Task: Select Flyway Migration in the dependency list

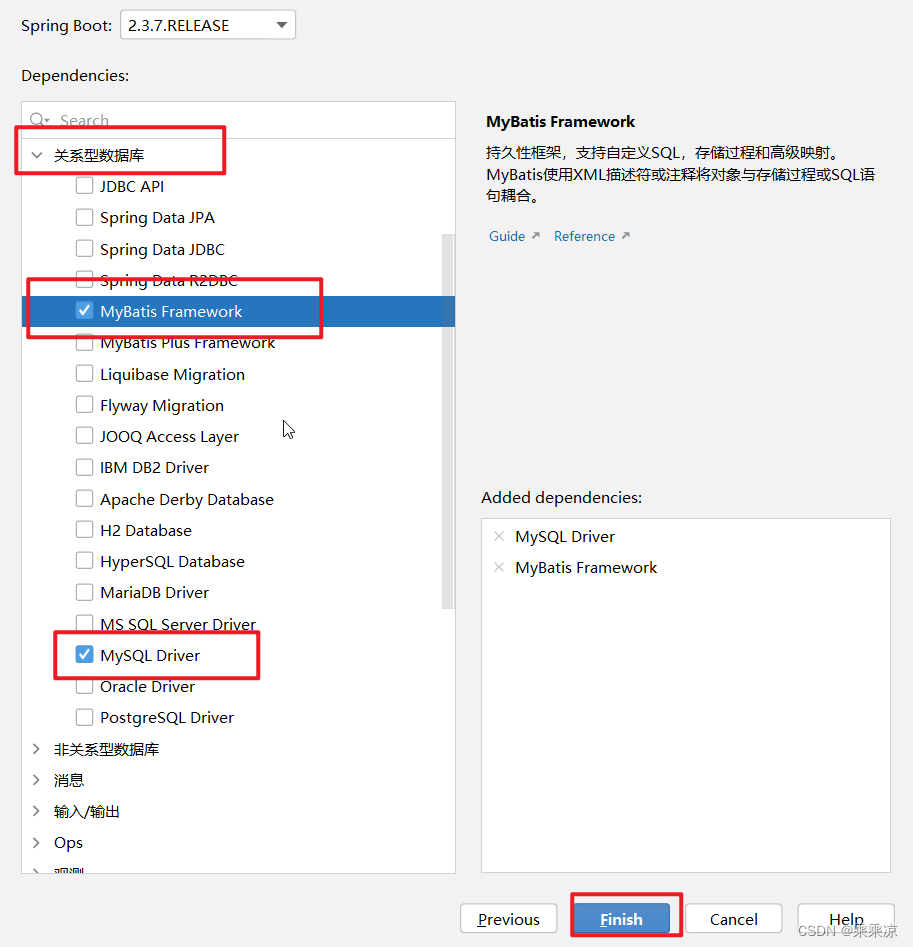Action: [x=160, y=405]
